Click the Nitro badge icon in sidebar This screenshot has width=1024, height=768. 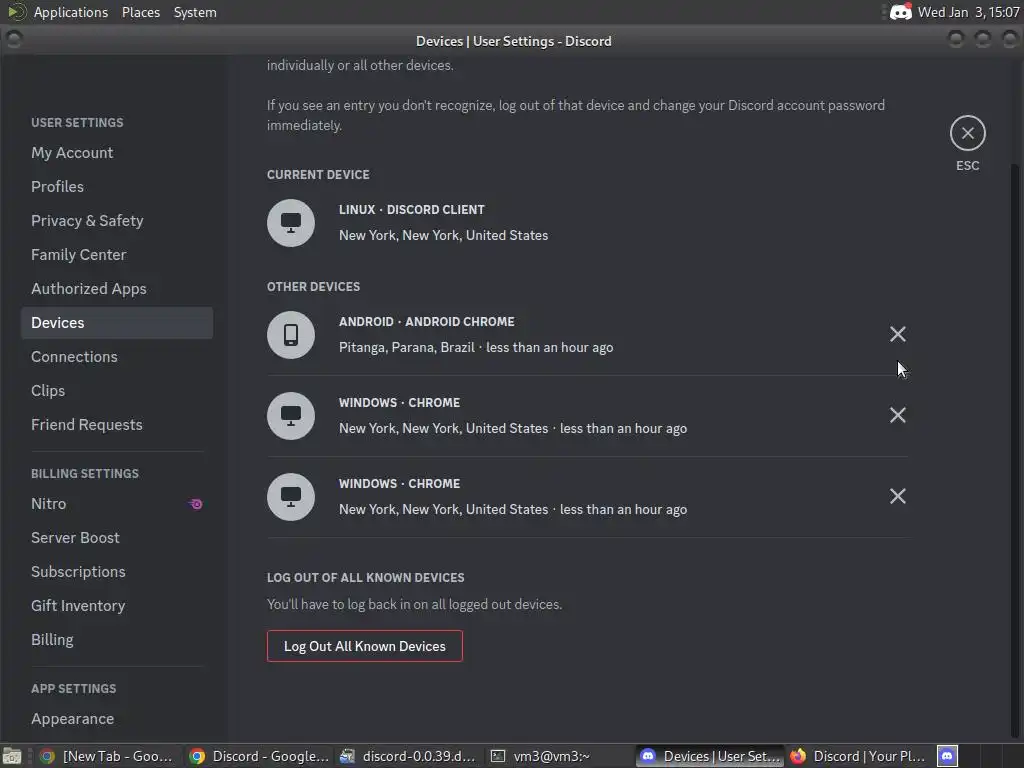195,504
